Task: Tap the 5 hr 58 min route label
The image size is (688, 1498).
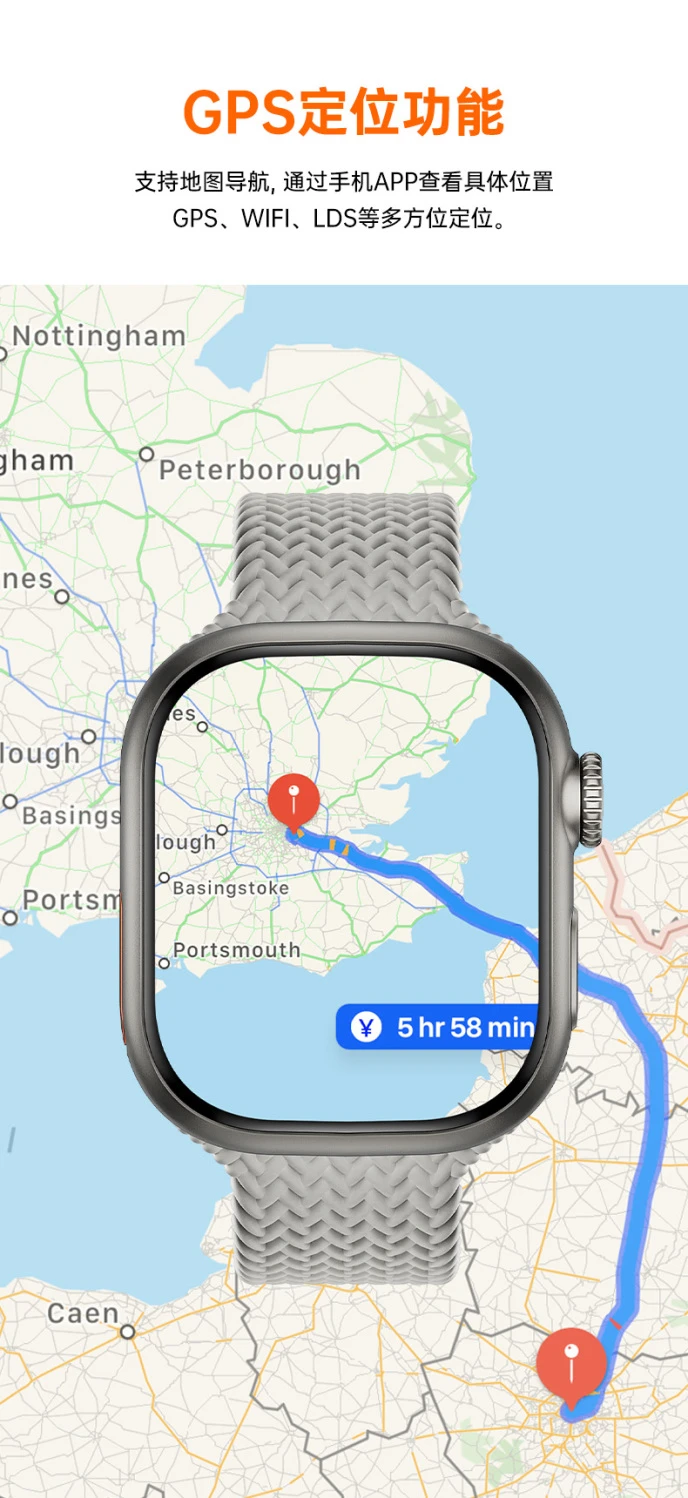Action: click(465, 1027)
